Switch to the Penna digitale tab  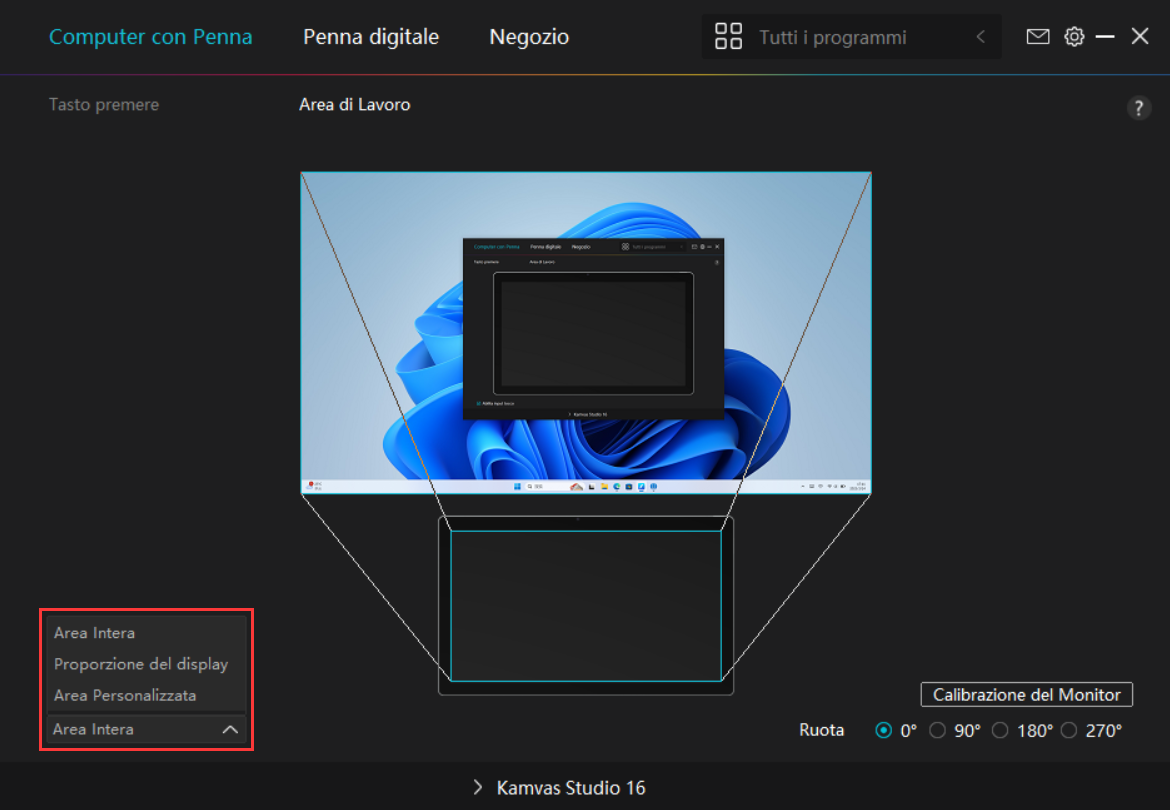click(x=370, y=36)
